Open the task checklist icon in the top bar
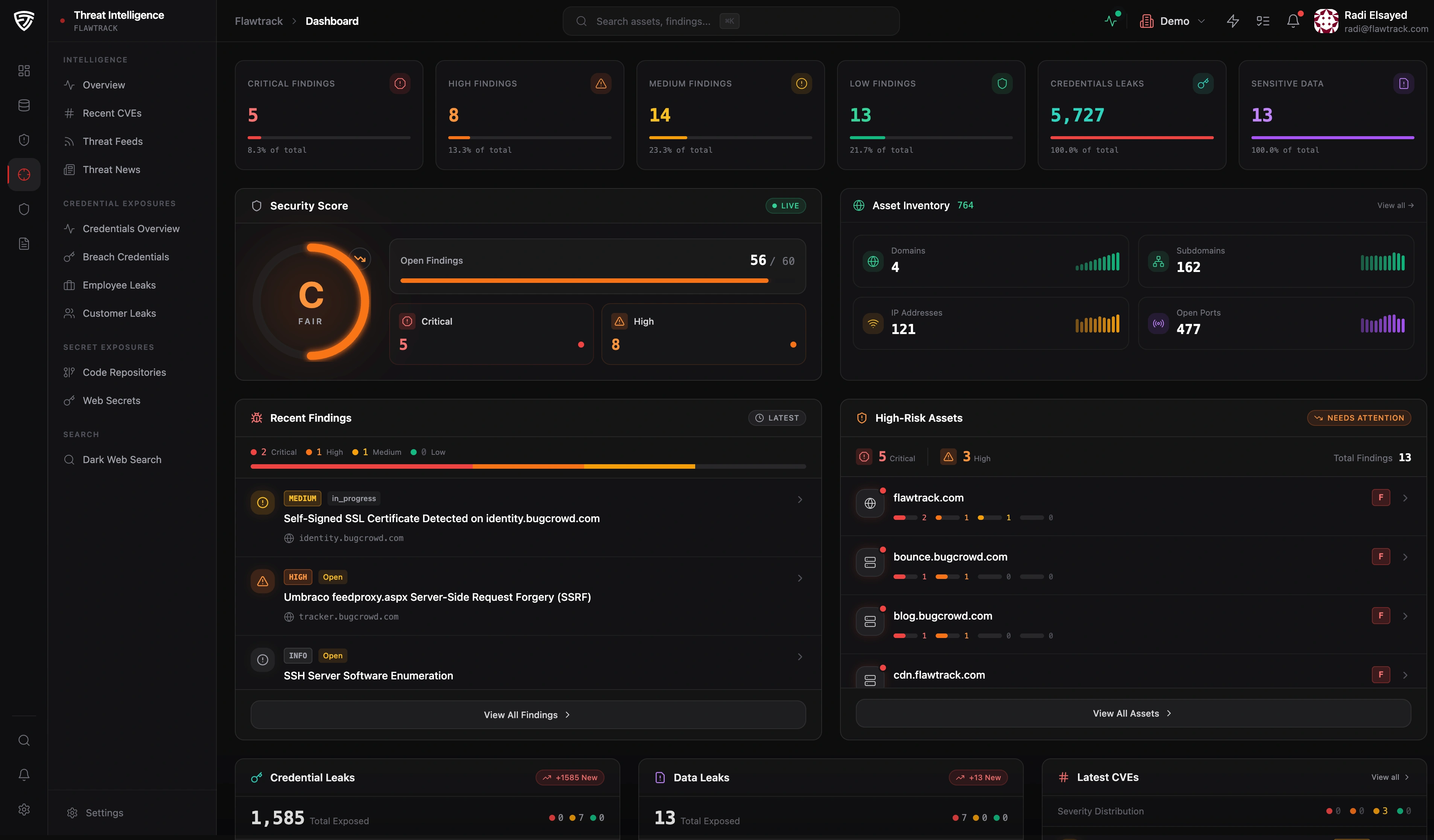 (1263, 20)
